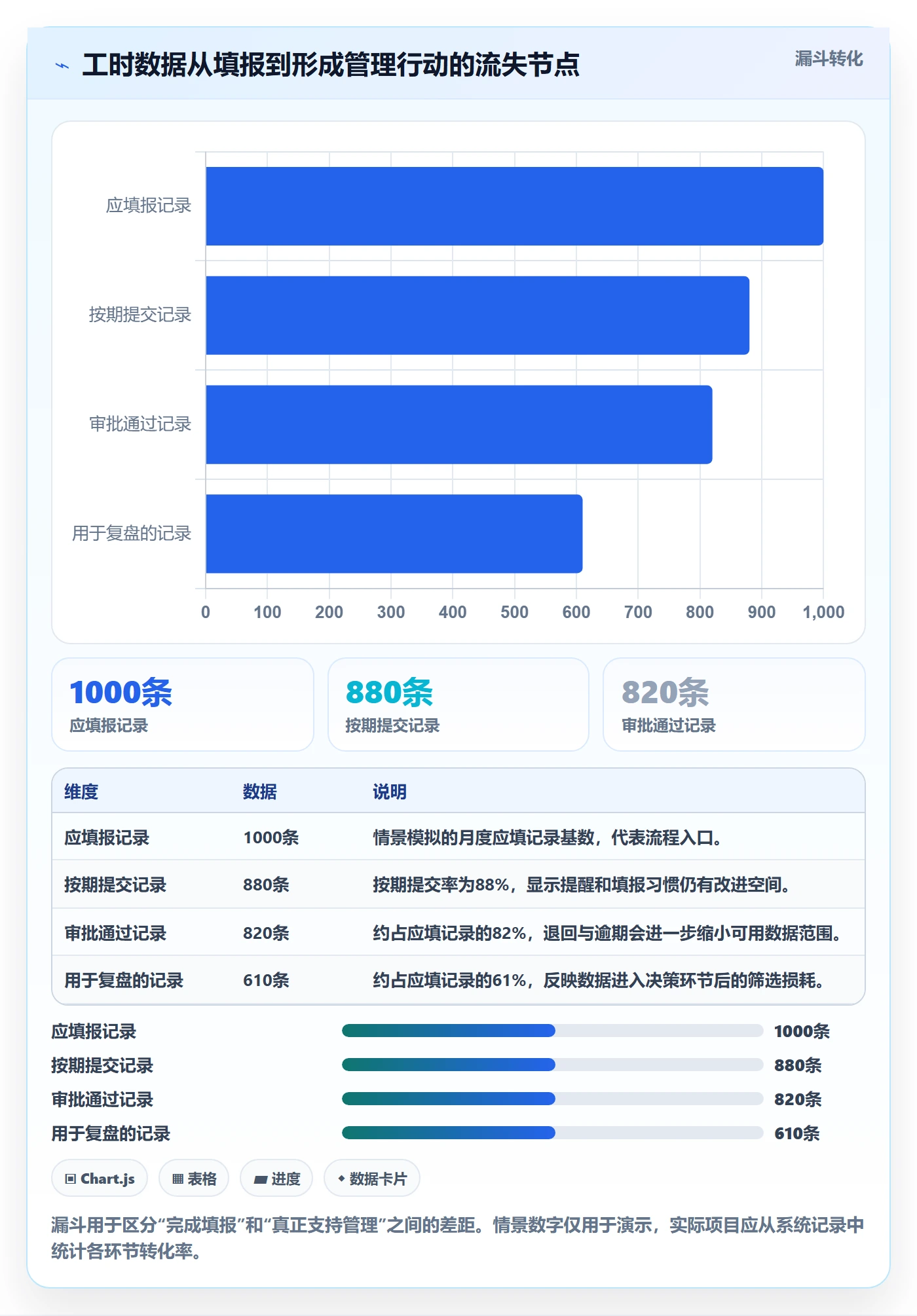Viewport: 917px width, 1316px height.
Task: Click the 用于复盘的记录 table row label
Action: coord(124,980)
